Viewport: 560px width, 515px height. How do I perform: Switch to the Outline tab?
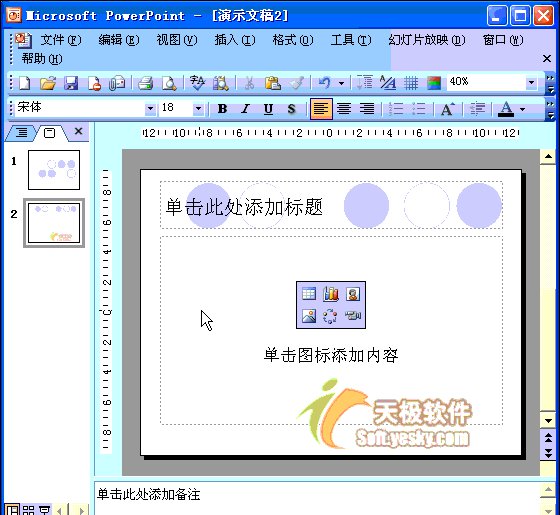tap(21, 133)
